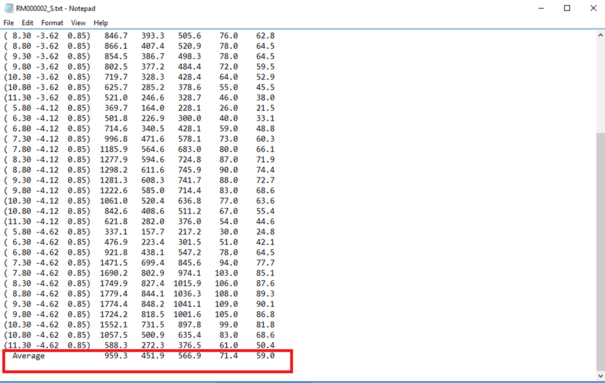The image size is (605, 383).
Task: Click the vertical scrollbar down arrow
Action: [600, 376]
